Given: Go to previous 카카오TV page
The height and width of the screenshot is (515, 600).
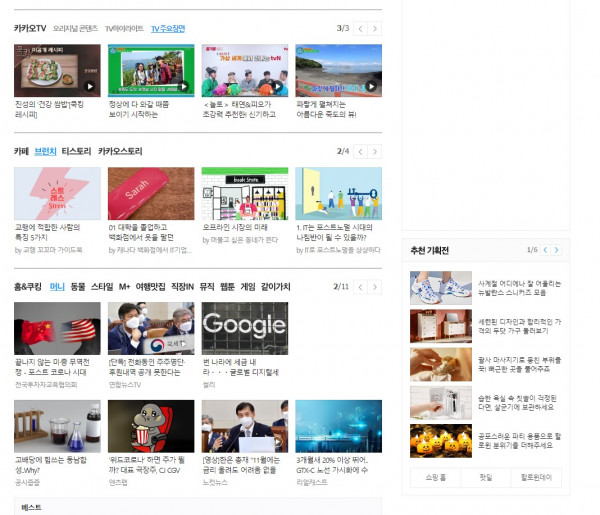Looking at the screenshot, I should click(360, 29).
